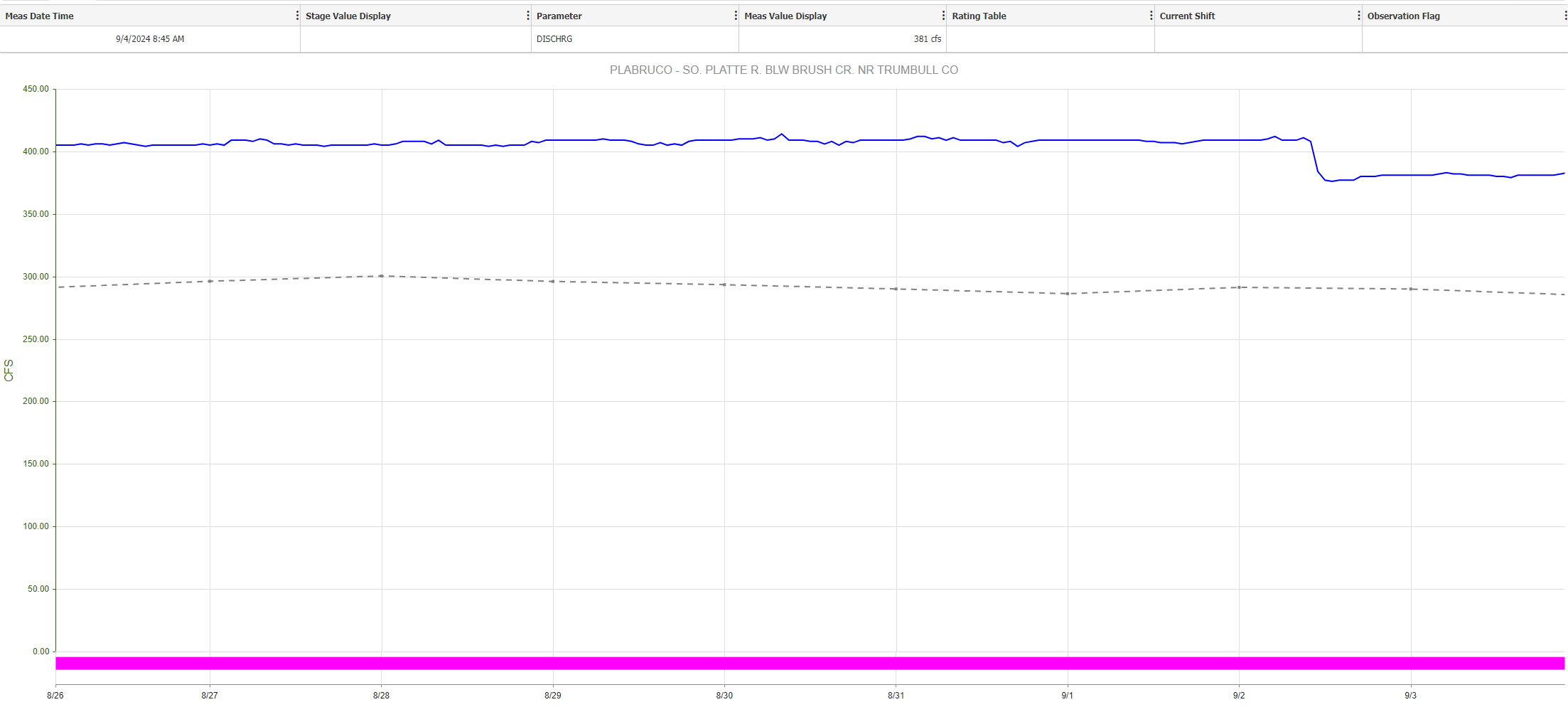The height and width of the screenshot is (707, 1568).
Task: Click dashed gray line point at 9/1
Action: pyautogui.click(x=1068, y=294)
